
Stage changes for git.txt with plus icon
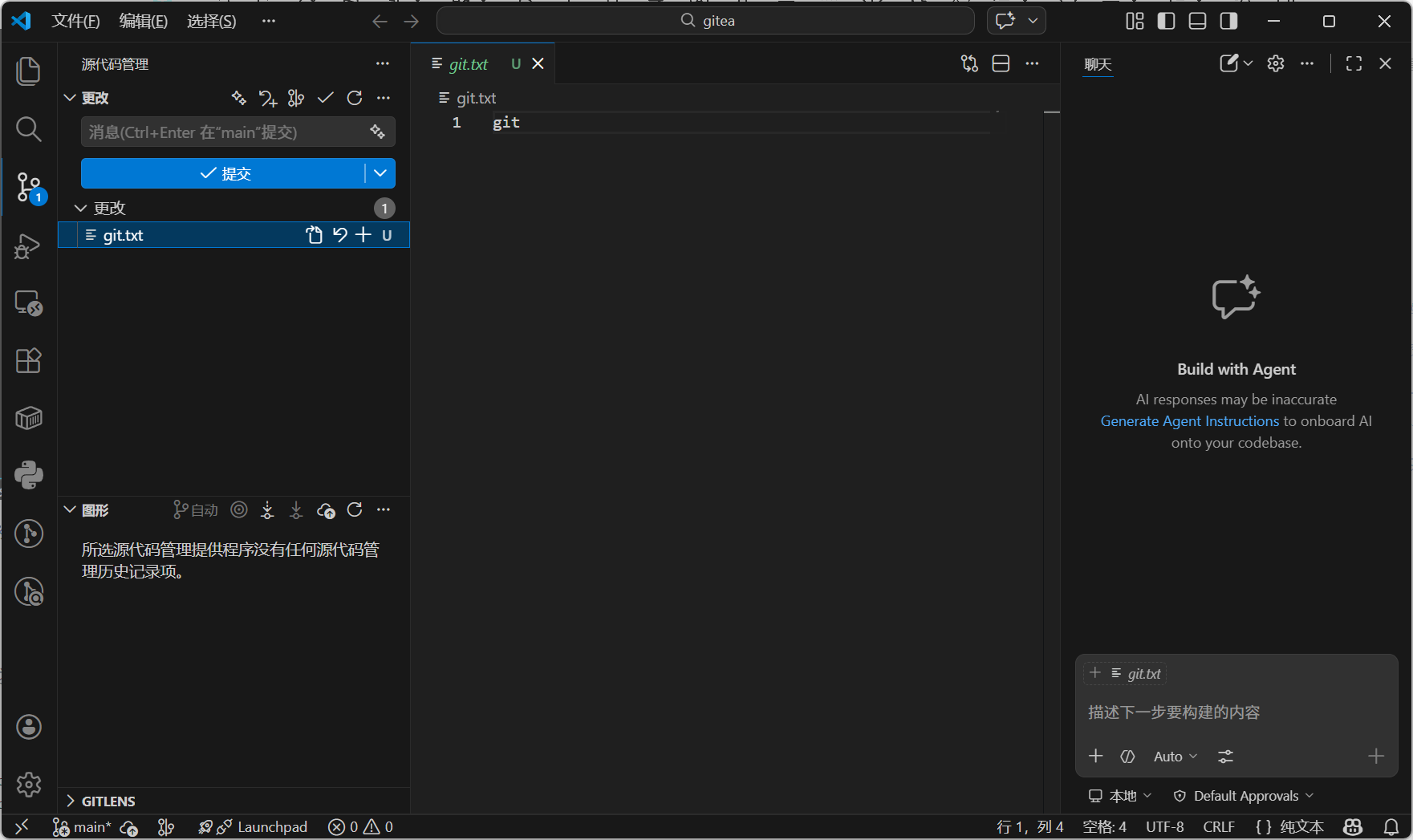[x=363, y=235]
